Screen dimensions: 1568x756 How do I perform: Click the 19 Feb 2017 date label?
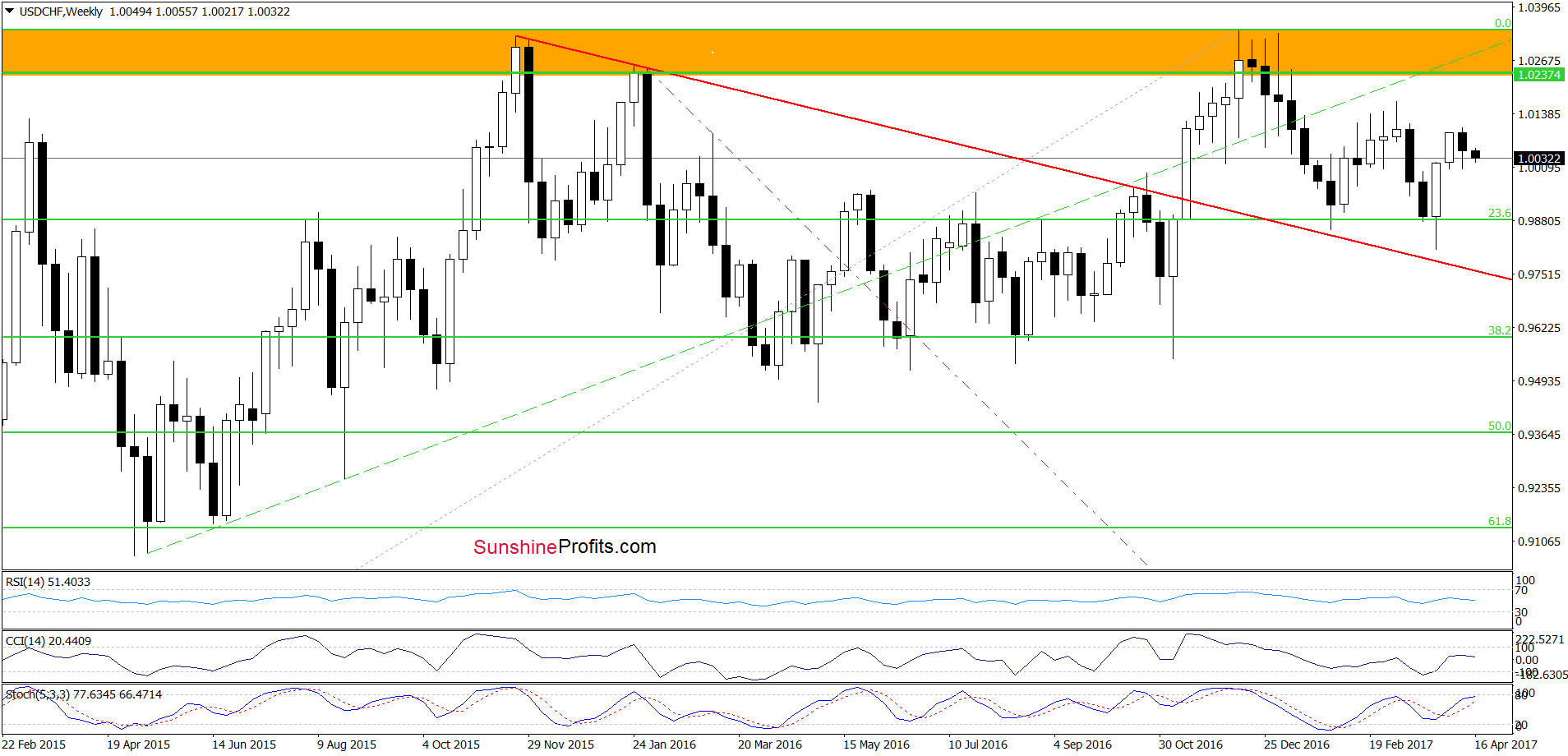(1401, 744)
